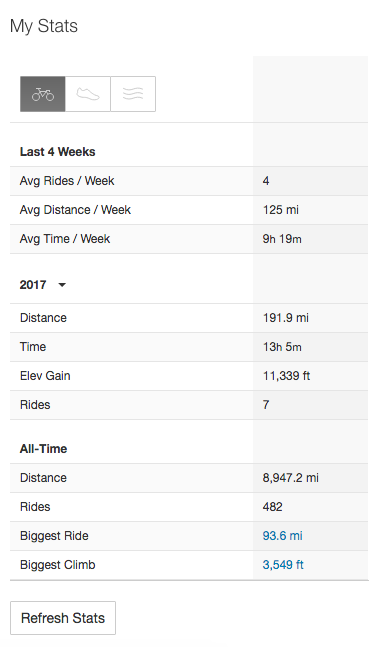The width and height of the screenshot is (386, 647).
Task: Select the Avg Distance / Week row
Action: 189,210
